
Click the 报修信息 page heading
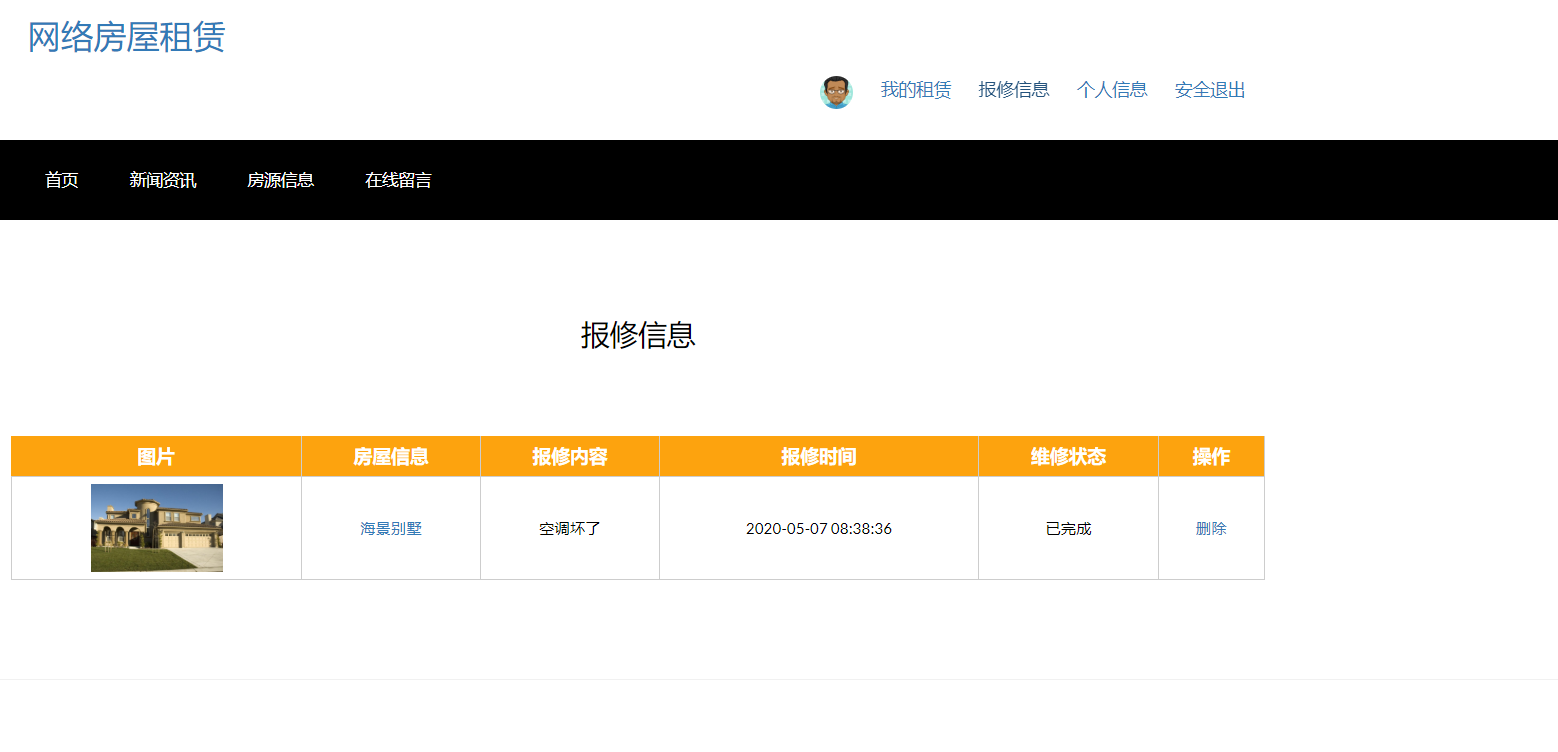point(638,335)
